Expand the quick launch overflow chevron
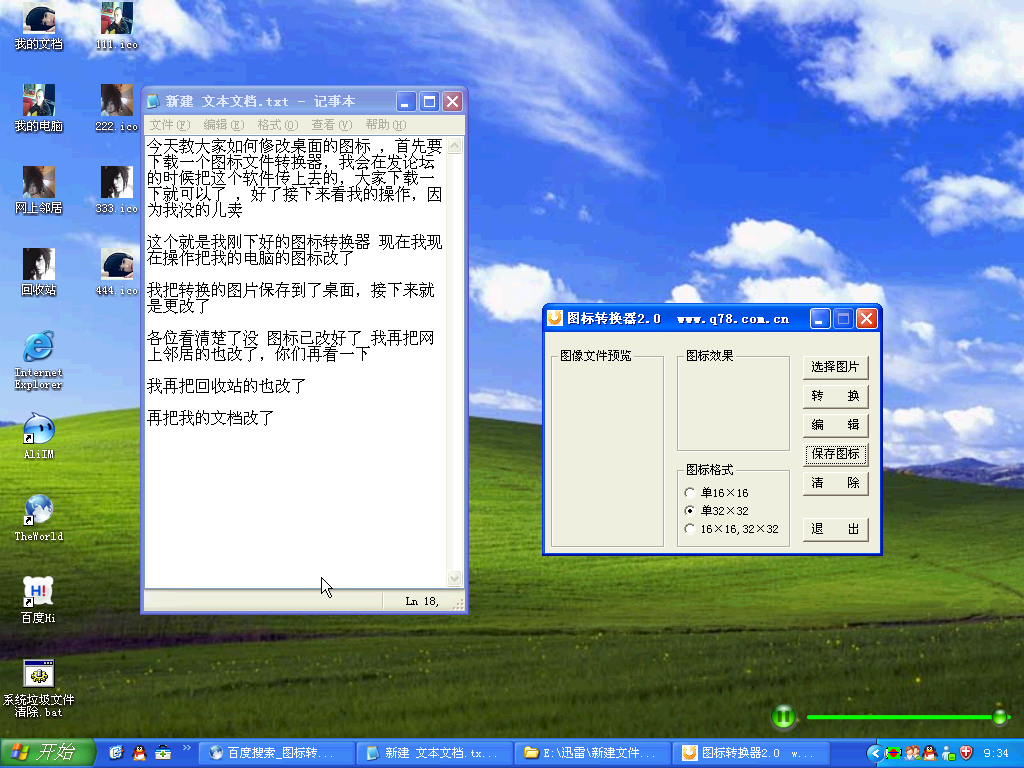Viewport: 1024px width, 768px height. 186,748
